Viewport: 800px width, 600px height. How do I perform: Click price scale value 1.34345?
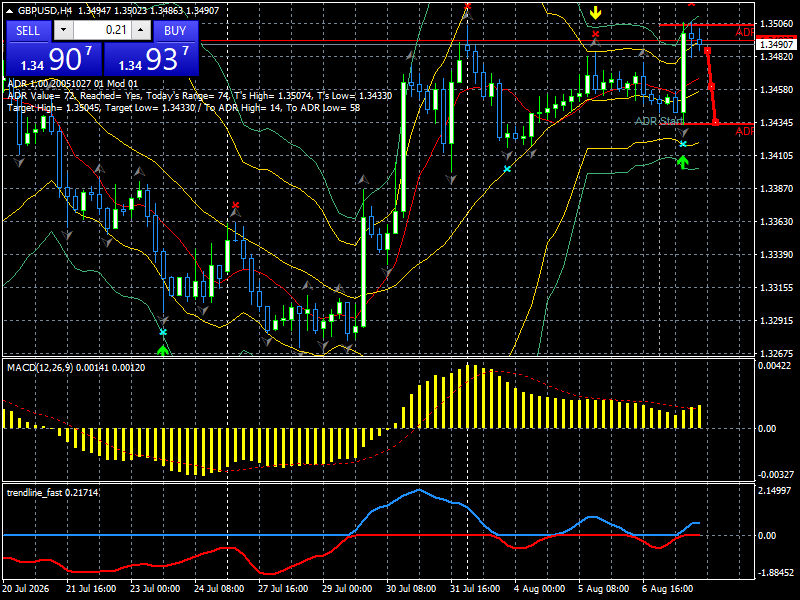click(x=777, y=122)
